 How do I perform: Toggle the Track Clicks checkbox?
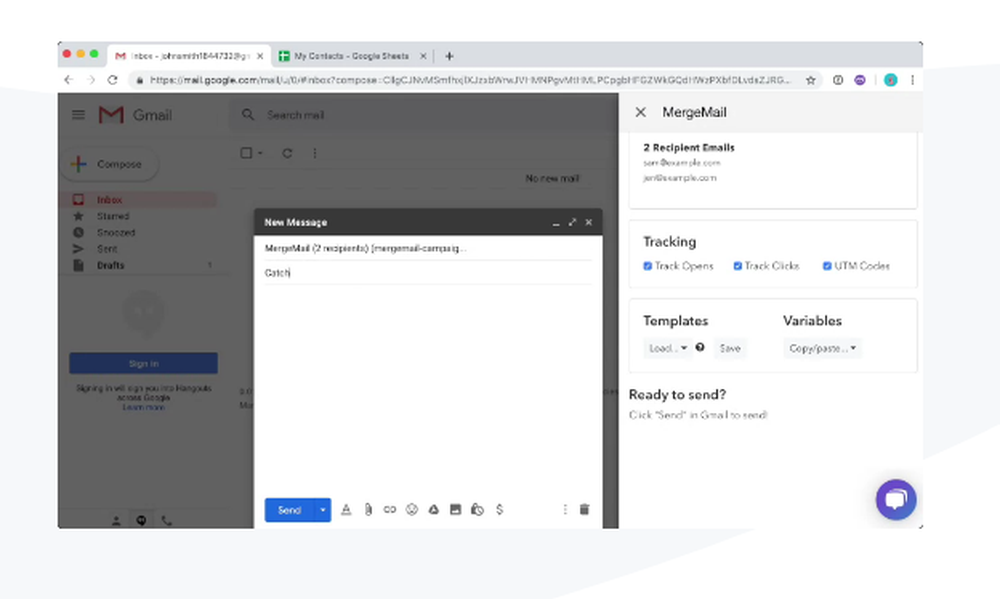pos(737,266)
